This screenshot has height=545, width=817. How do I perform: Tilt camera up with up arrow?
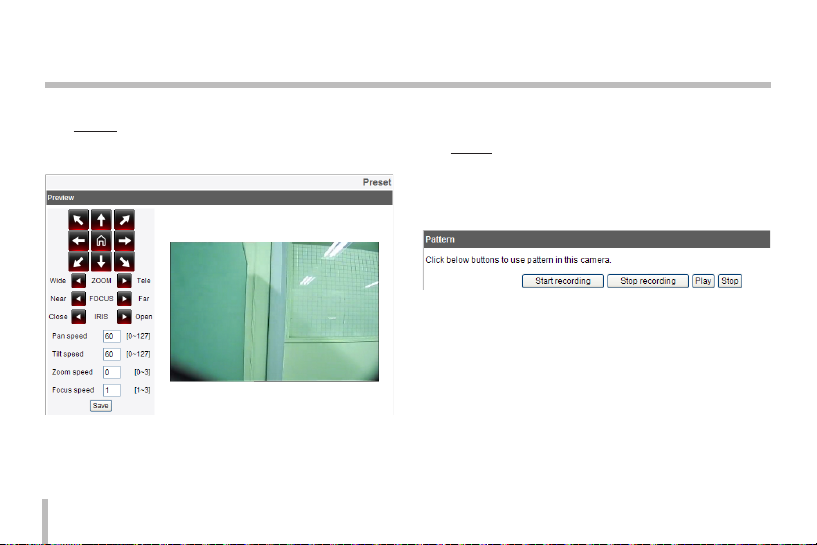101,220
